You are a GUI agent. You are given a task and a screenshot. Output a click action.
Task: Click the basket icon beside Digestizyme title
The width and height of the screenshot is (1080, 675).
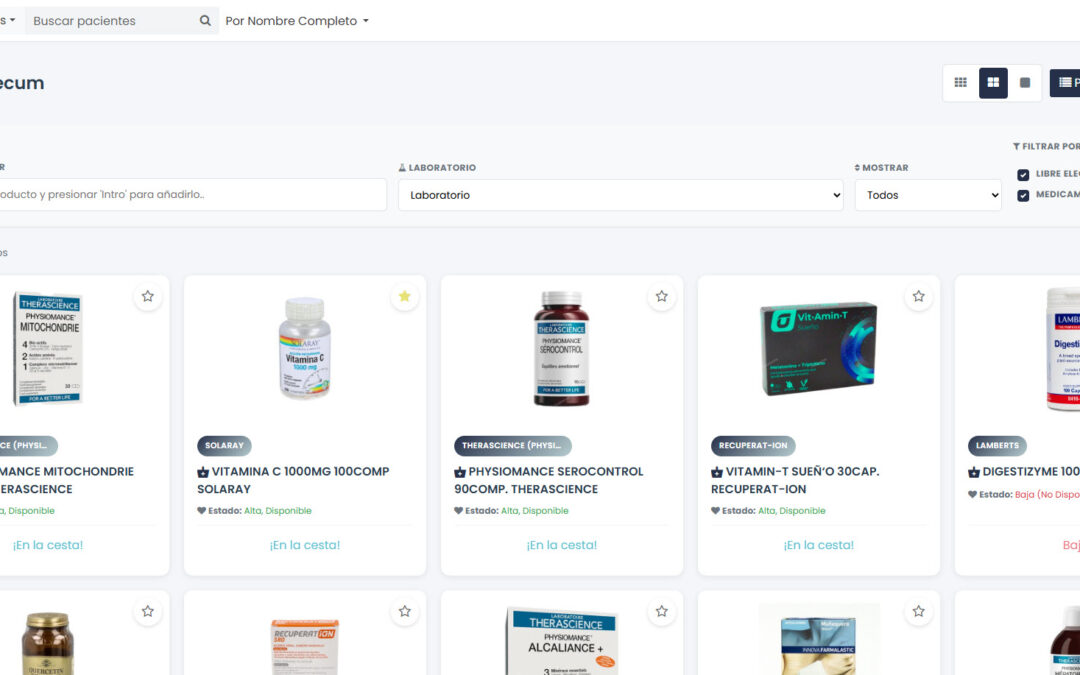point(974,472)
